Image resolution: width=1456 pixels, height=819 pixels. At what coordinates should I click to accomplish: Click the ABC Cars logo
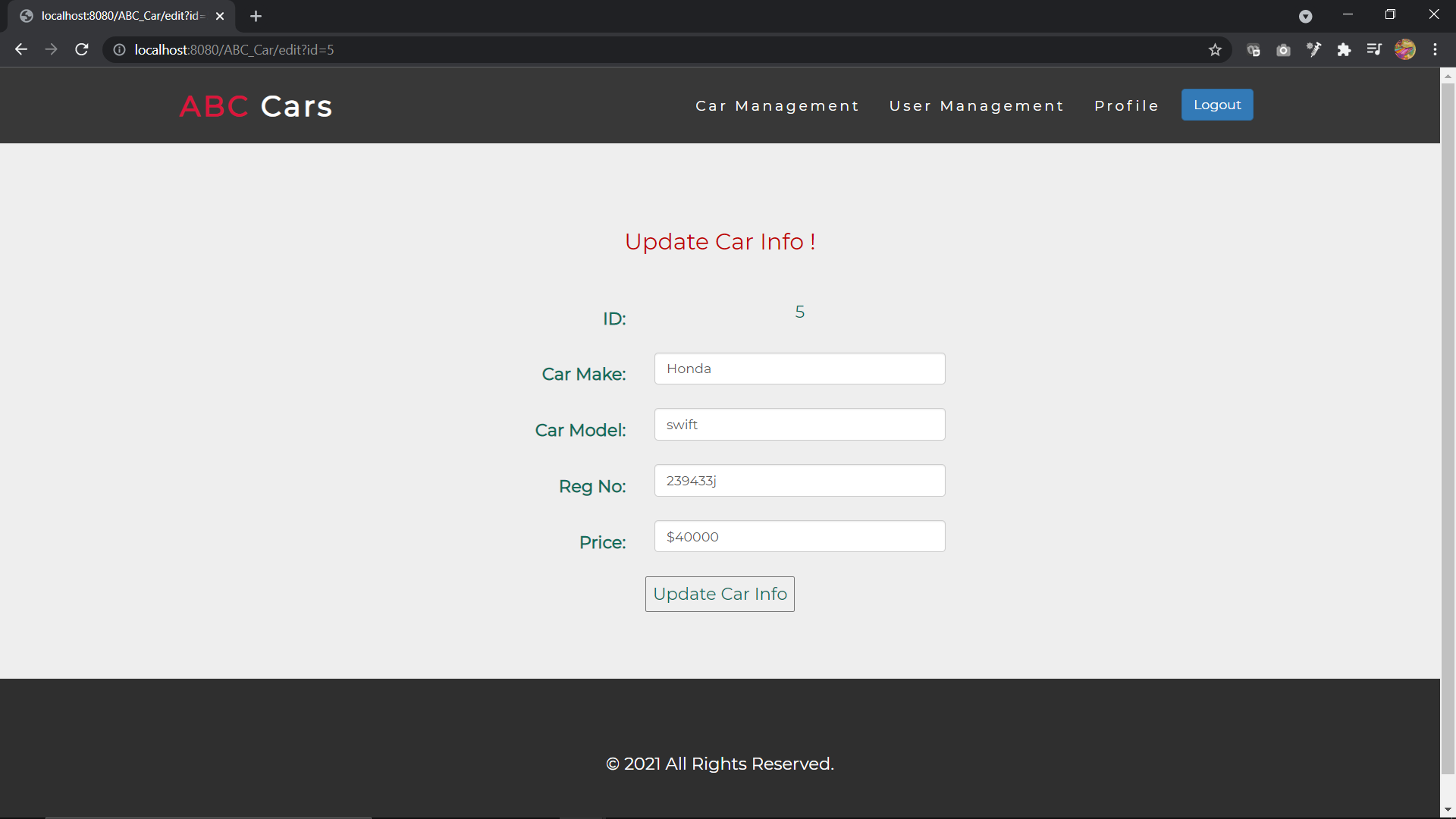[x=256, y=106]
